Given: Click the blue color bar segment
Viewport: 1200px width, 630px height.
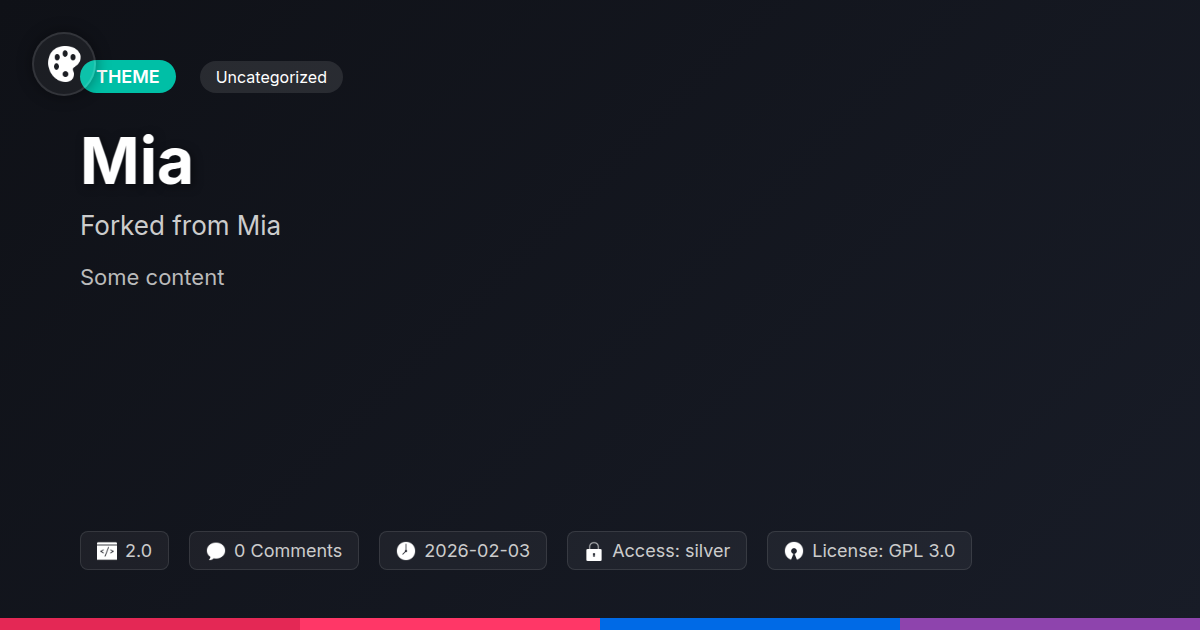Looking at the screenshot, I should coord(750,624).
